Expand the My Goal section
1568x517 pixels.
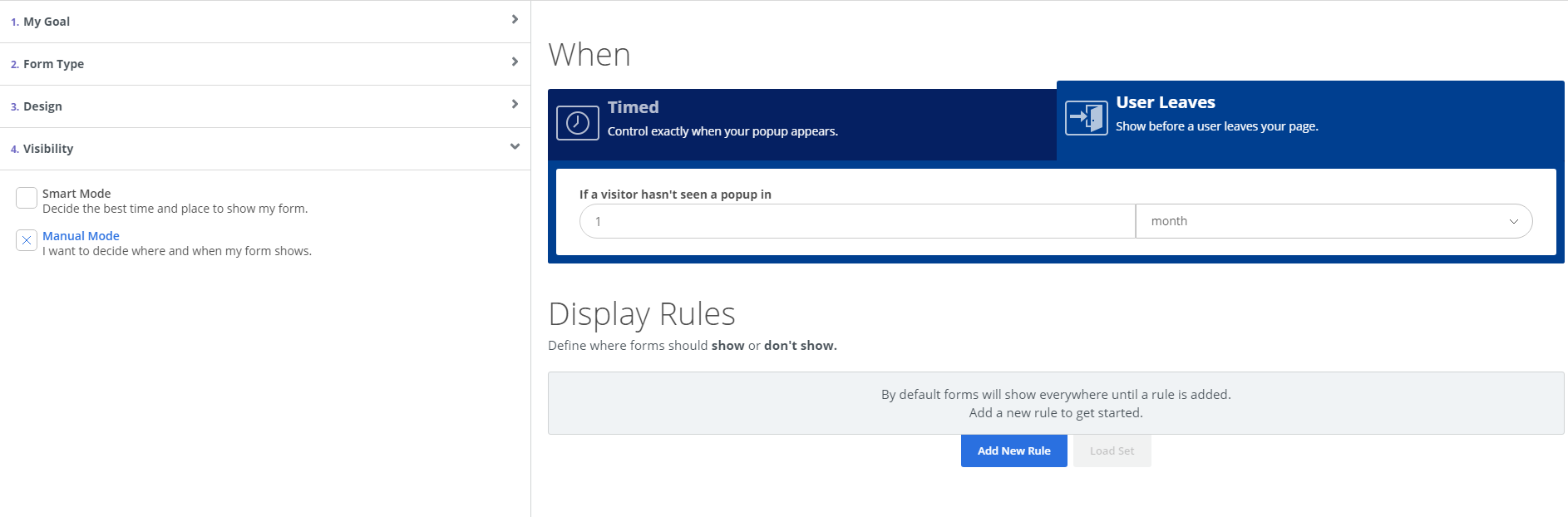click(x=47, y=22)
